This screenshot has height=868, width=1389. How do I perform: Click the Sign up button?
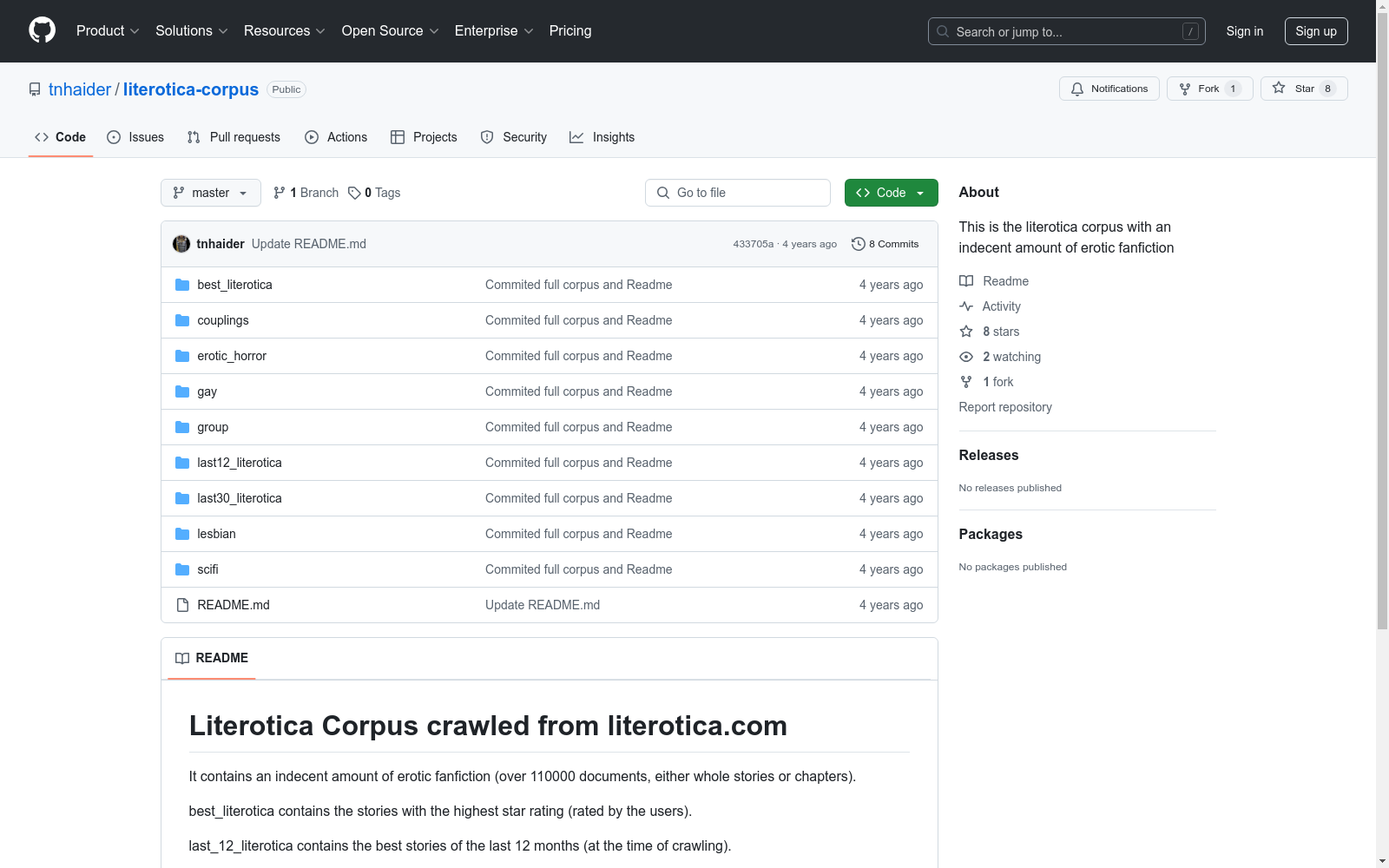coord(1316,31)
